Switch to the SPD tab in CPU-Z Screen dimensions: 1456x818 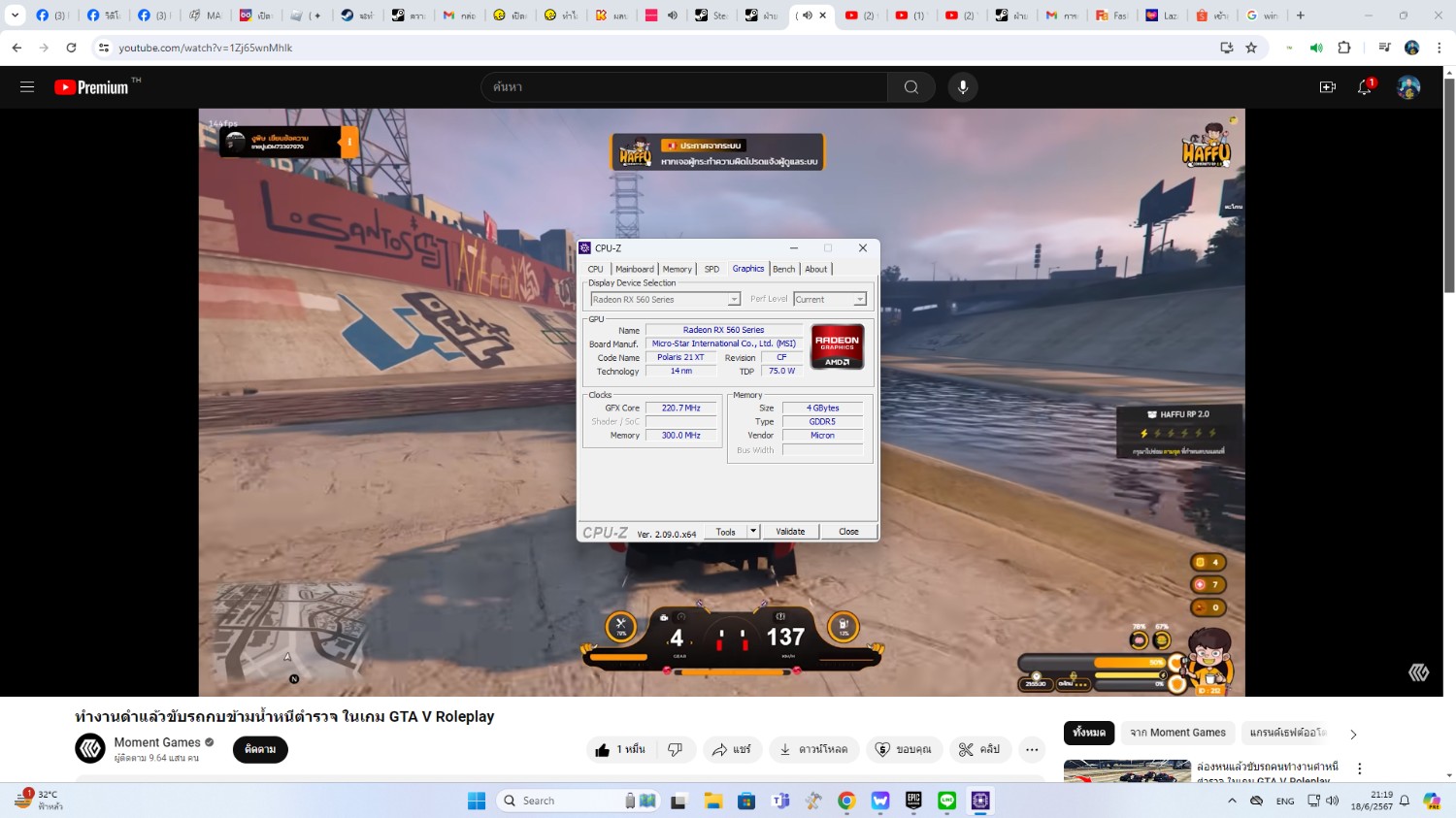(x=711, y=269)
